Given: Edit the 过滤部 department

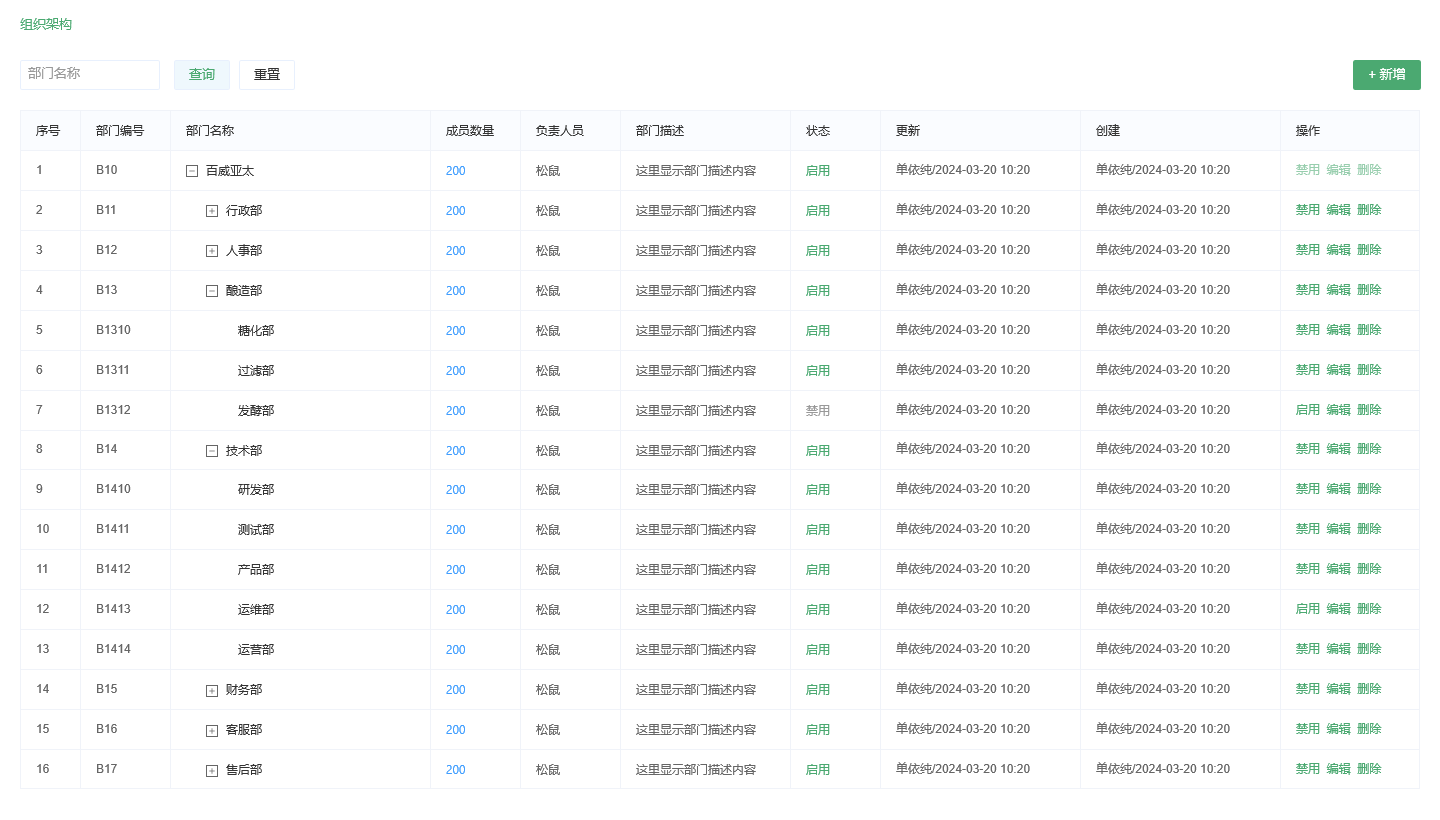Looking at the screenshot, I should (1338, 370).
